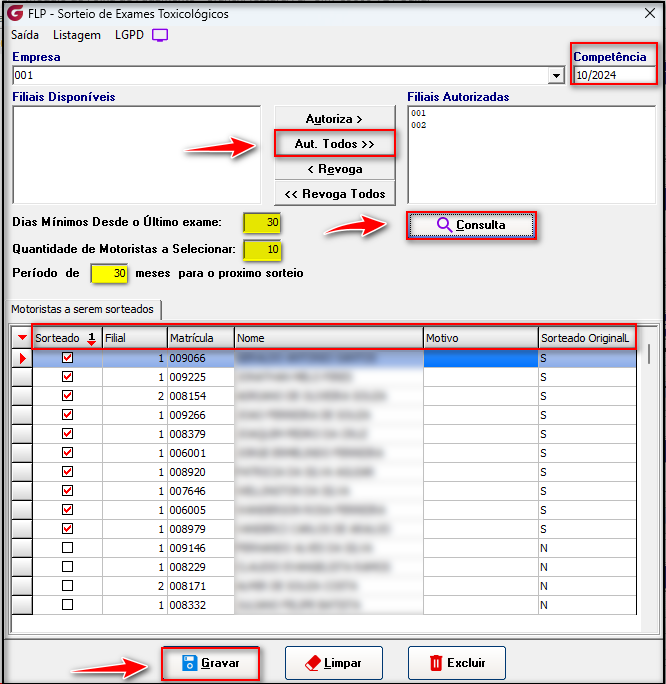The image size is (666, 684).
Task: Click the application logo in title bar
Action: pyautogui.click(x=15, y=13)
